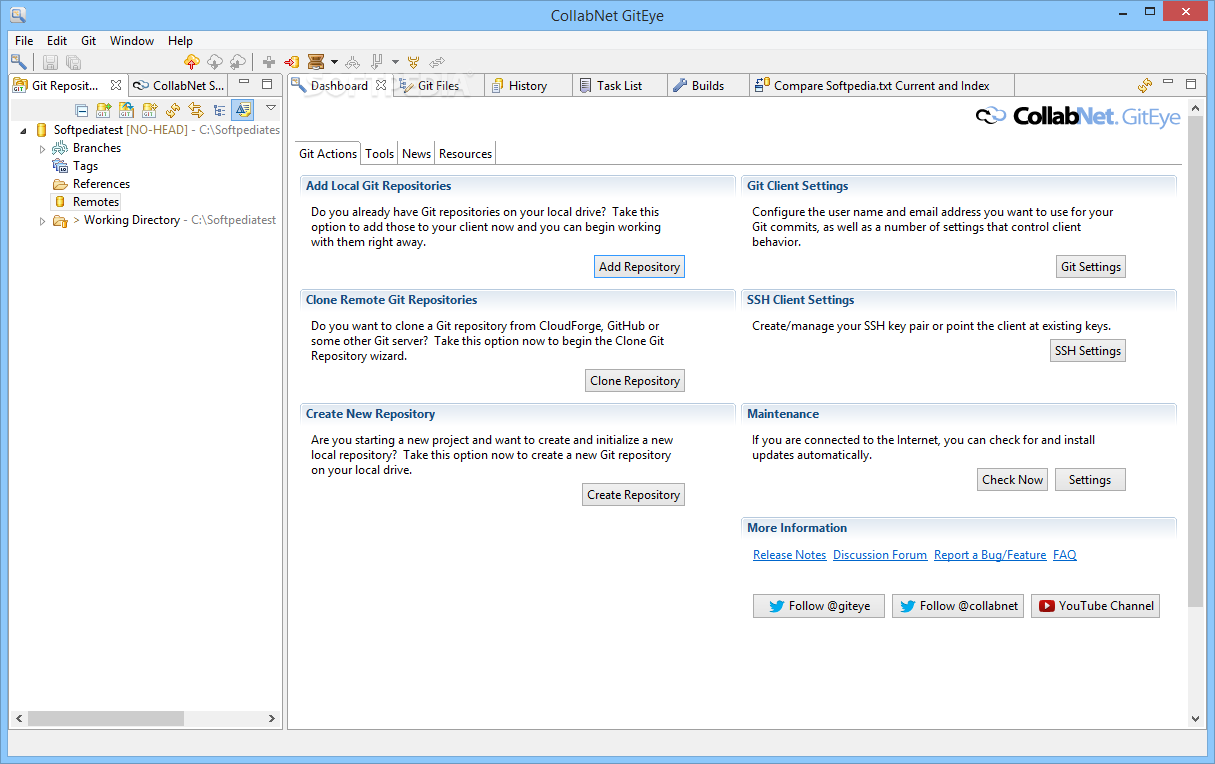
Task: Toggle highlighted Link with Editor icon
Action: pos(242,110)
